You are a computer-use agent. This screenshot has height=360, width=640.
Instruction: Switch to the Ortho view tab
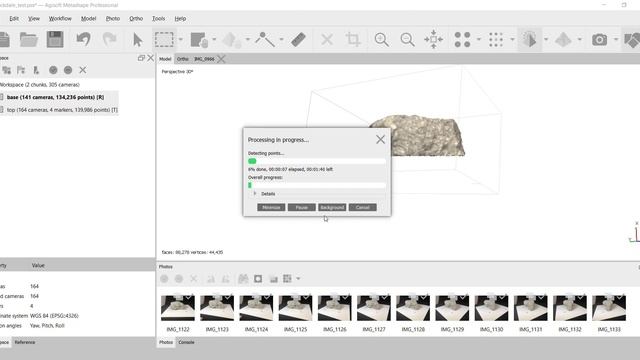tap(182, 59)
